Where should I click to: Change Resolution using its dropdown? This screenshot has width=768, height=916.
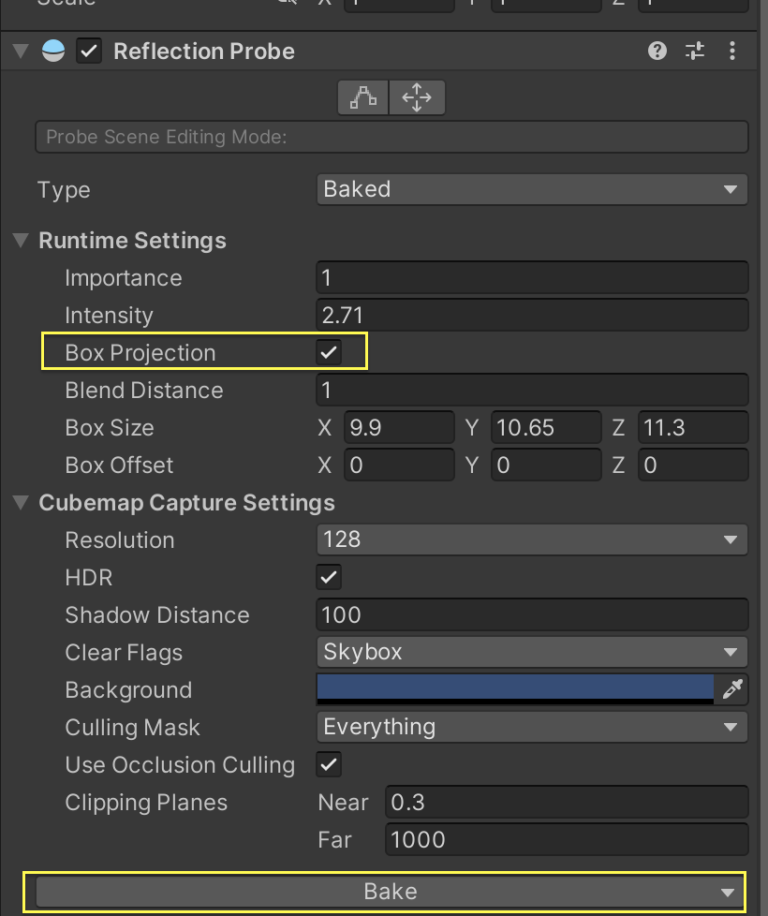(x=531, y=540)
